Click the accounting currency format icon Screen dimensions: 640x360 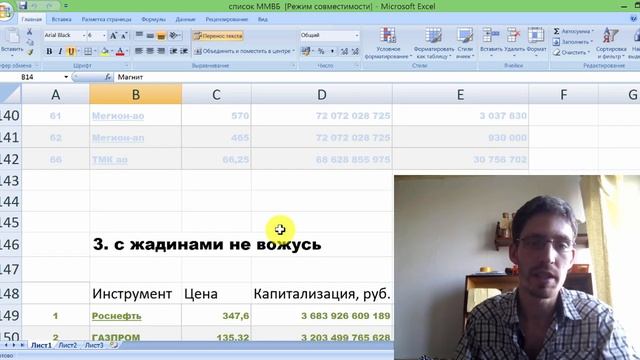[x=305, y=51]
